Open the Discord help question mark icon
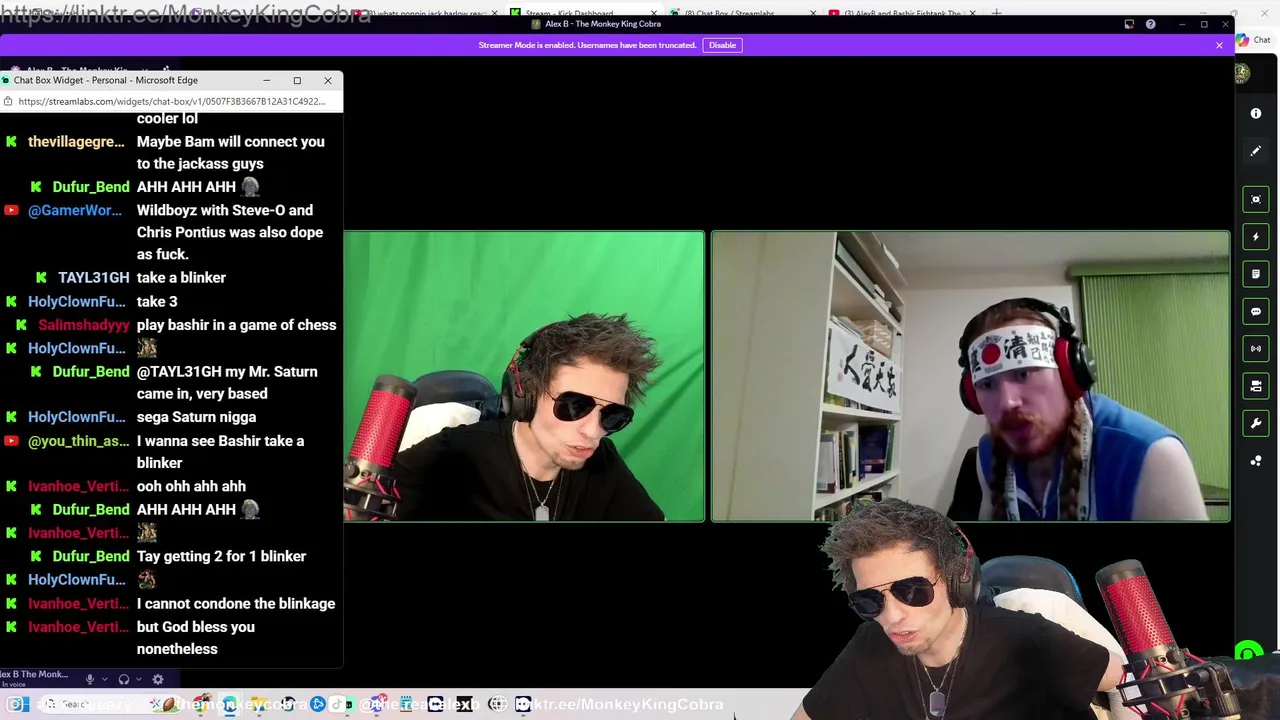Viewport: 1280px width, 720px height. (x=1151, y=24)
